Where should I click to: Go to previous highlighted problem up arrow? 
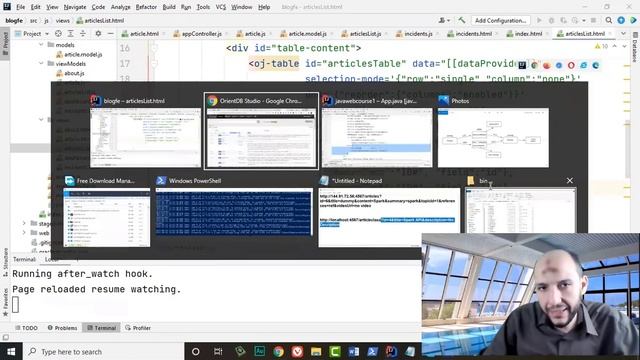coord(615,46)
